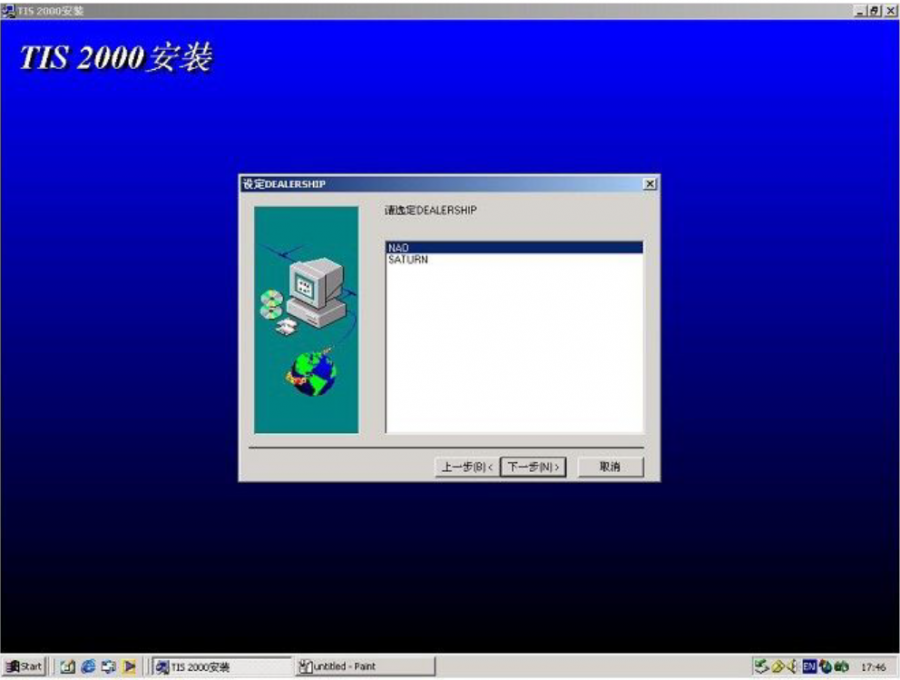Click the Show Desktop quick launch icon

(x=66, y=667)
